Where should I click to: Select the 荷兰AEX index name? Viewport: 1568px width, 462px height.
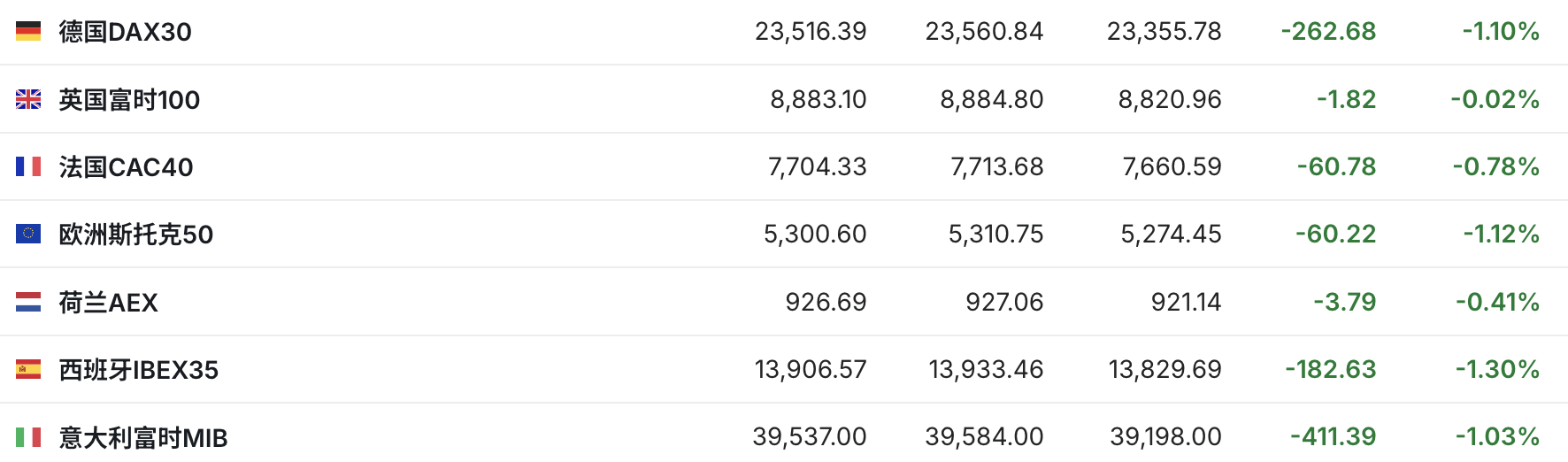tap(108, 303)
